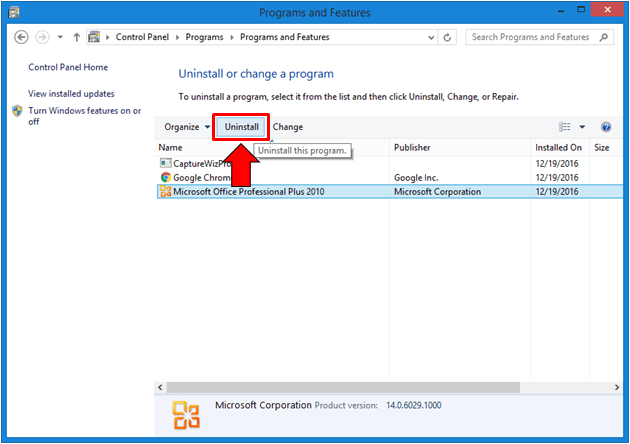Click the Microsoft Corporation publisher cell
The width and height of the screenshot is (630, 444).
point(437,192)
